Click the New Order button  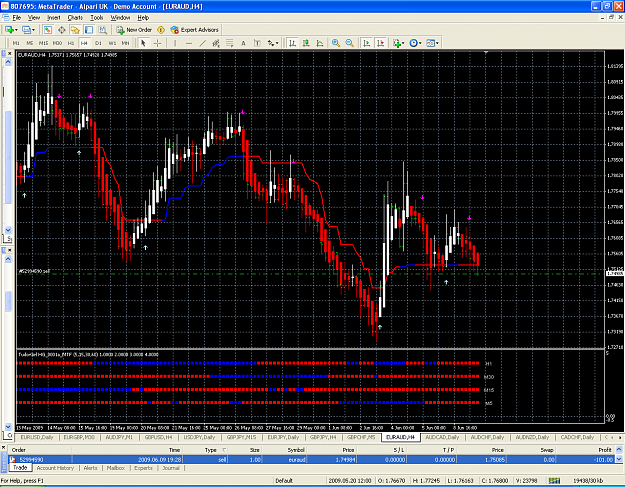134,30
